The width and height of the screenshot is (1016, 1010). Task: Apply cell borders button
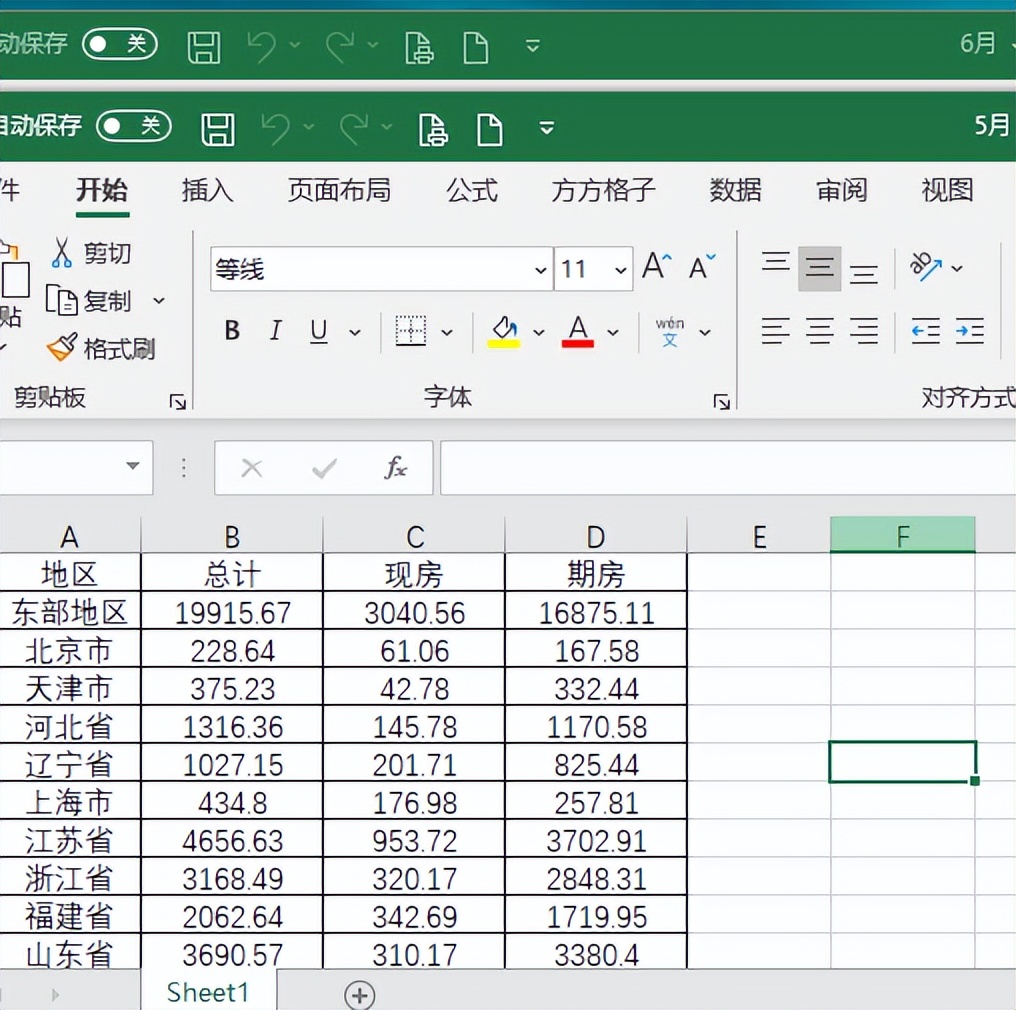click(411, 331)
